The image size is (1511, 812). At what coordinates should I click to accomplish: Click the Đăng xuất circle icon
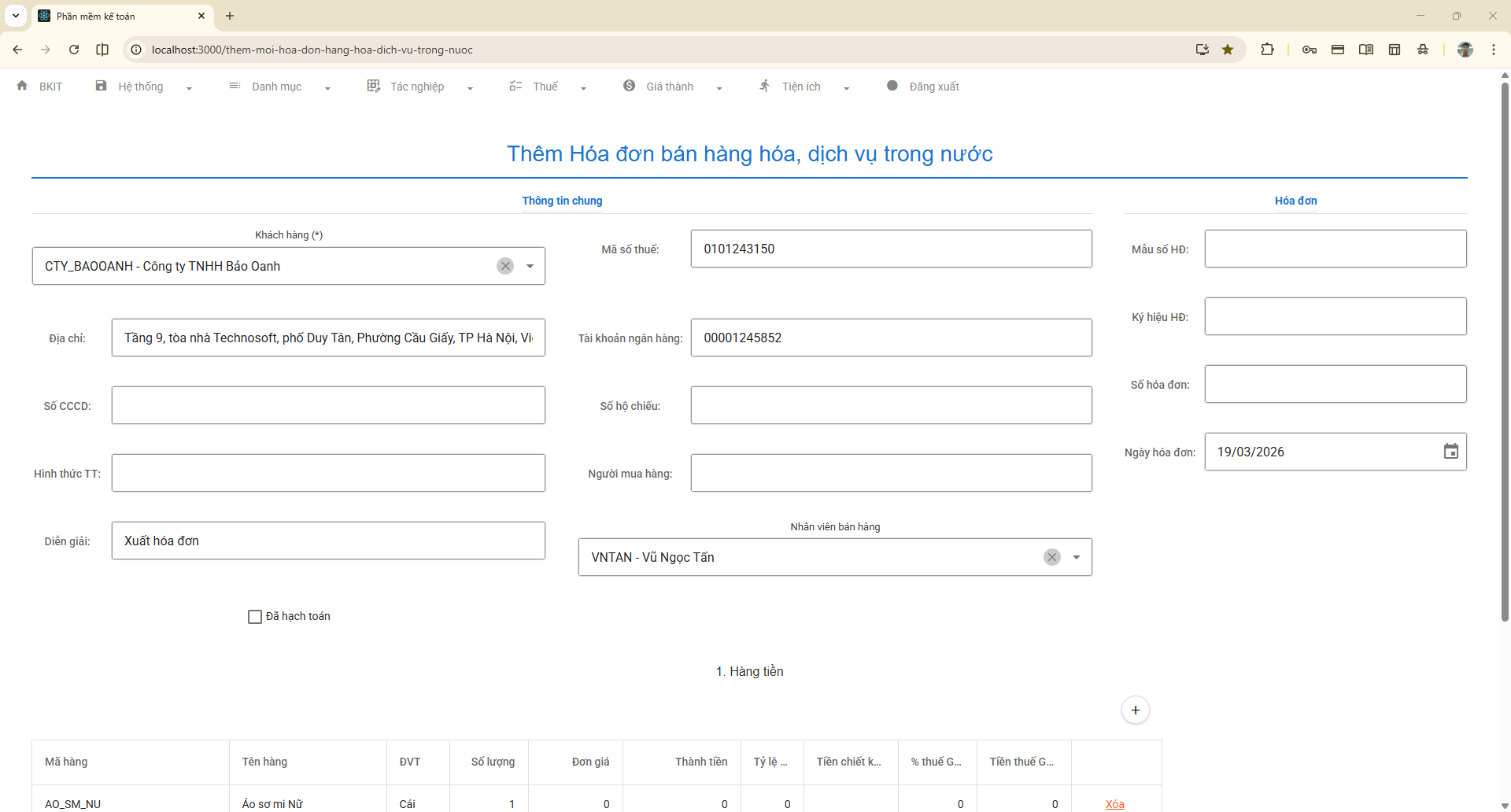pos(892,86)
